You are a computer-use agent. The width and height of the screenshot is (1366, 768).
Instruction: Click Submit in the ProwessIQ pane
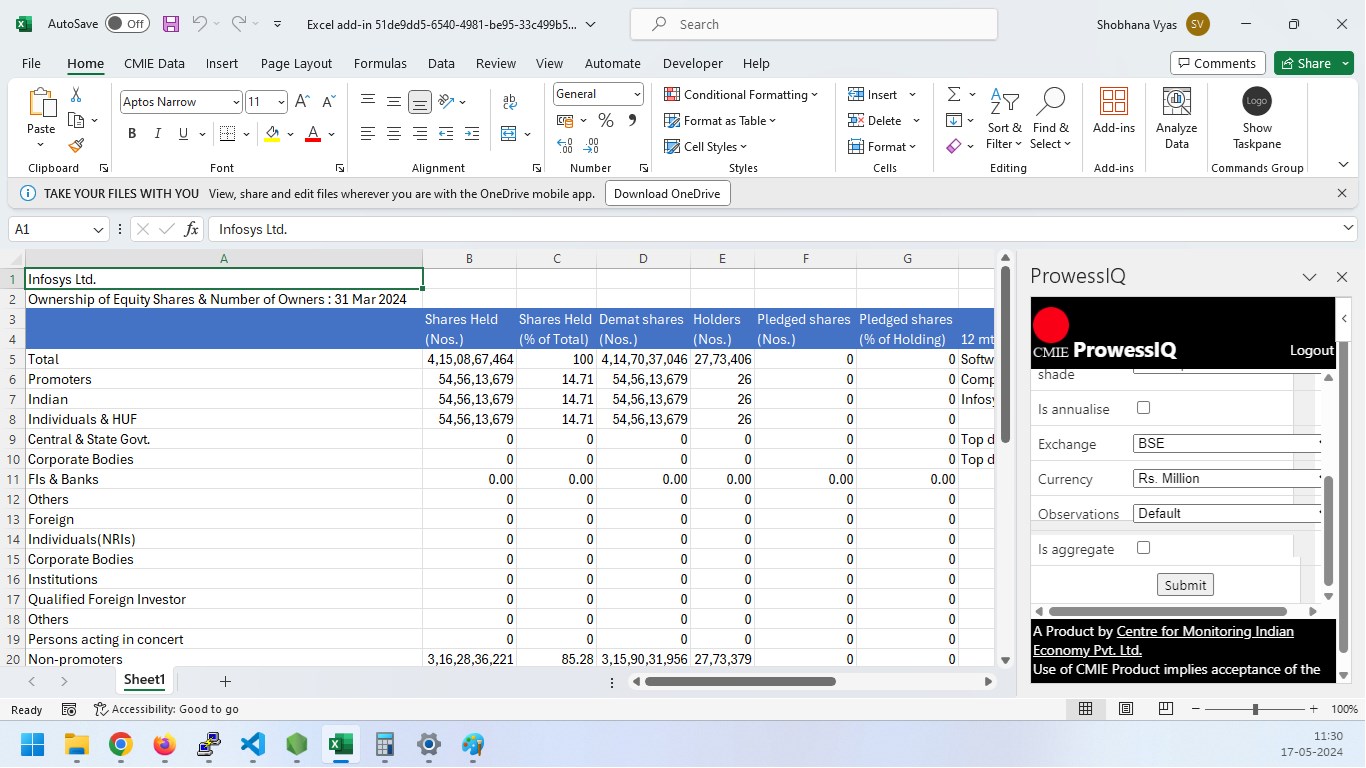pos(1185,585)
